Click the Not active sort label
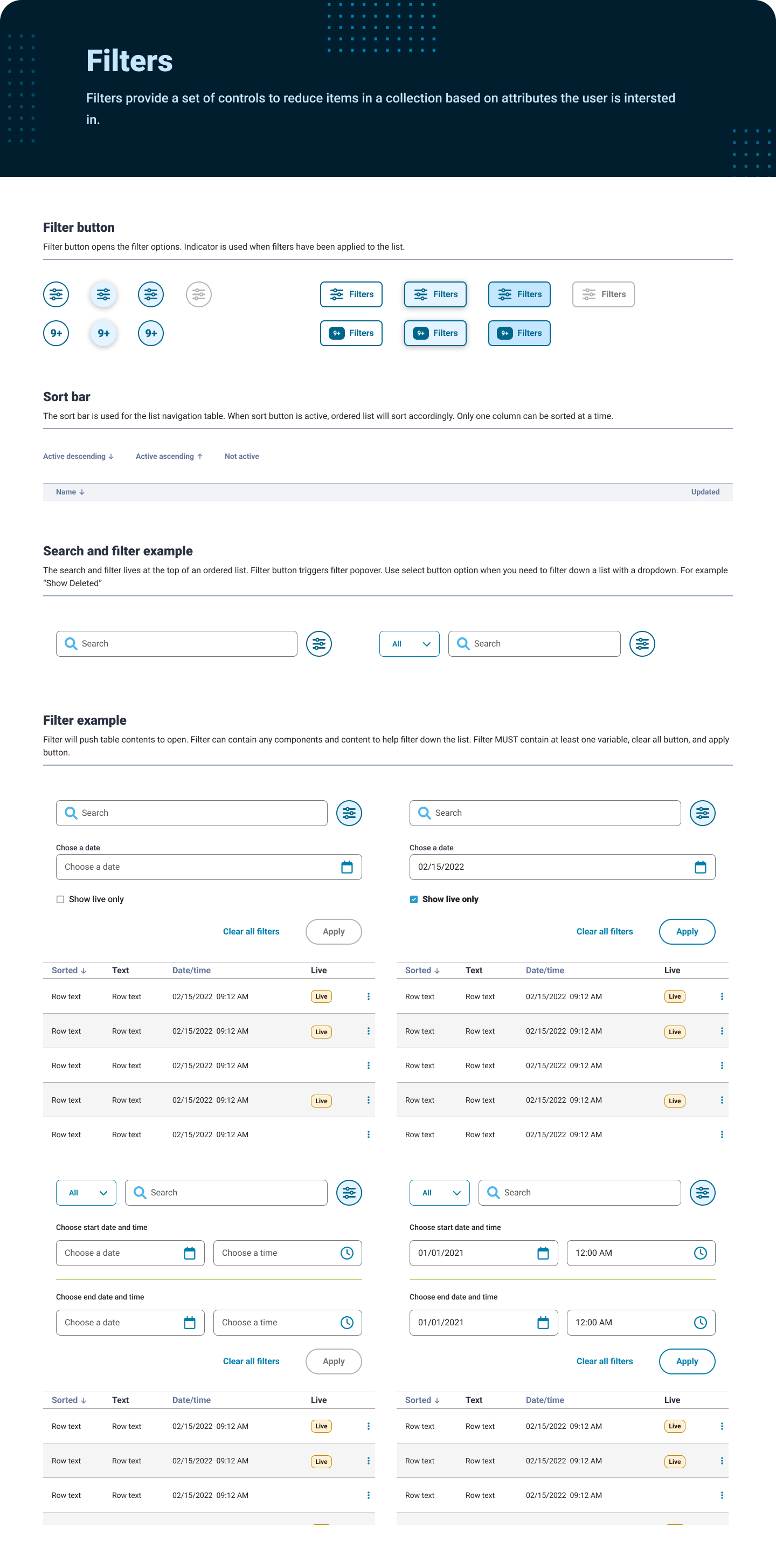 (x=242, y=457)
